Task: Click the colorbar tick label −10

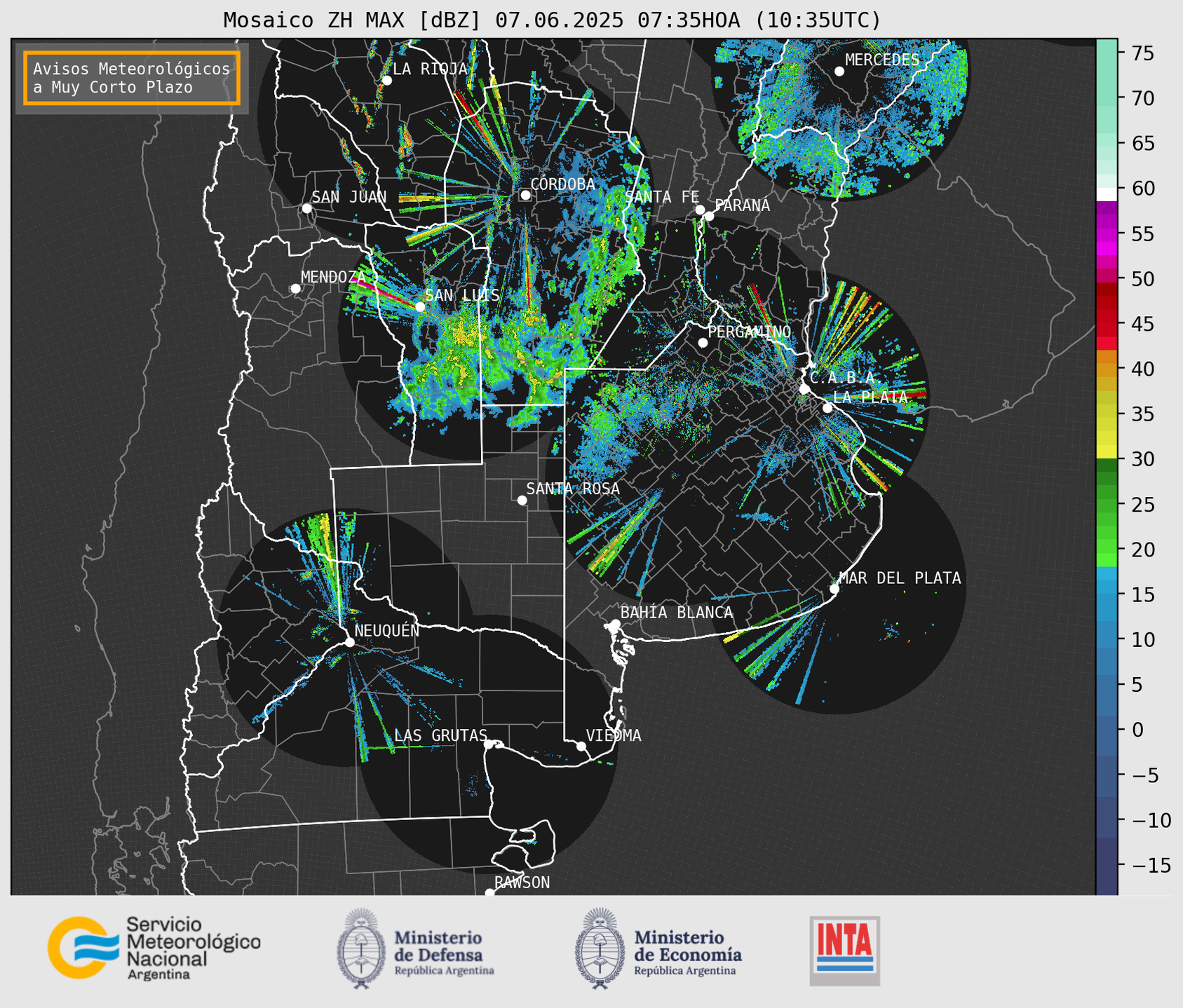Action: coord(1151,820)
